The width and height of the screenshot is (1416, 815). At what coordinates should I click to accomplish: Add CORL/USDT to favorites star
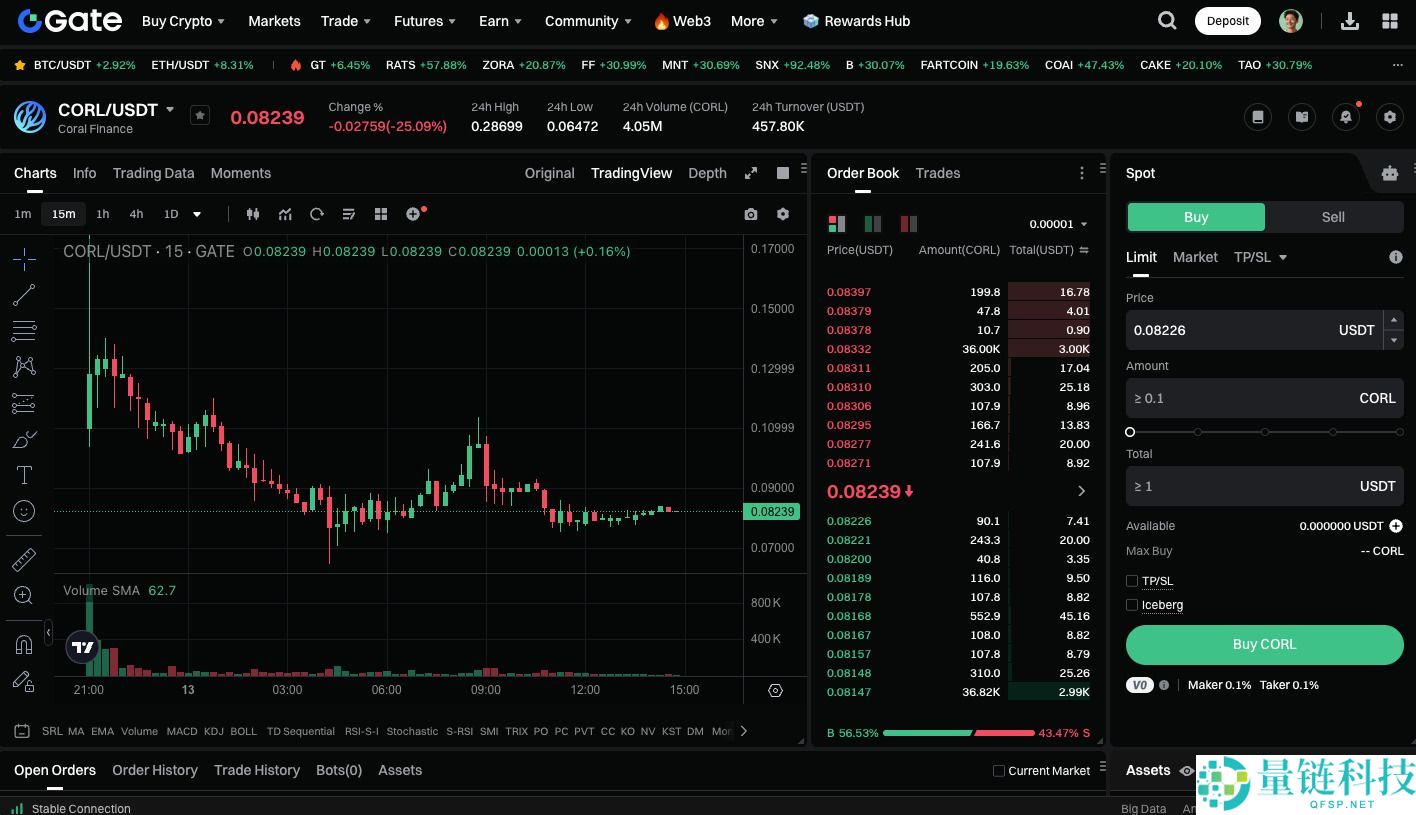click(200, 115)
